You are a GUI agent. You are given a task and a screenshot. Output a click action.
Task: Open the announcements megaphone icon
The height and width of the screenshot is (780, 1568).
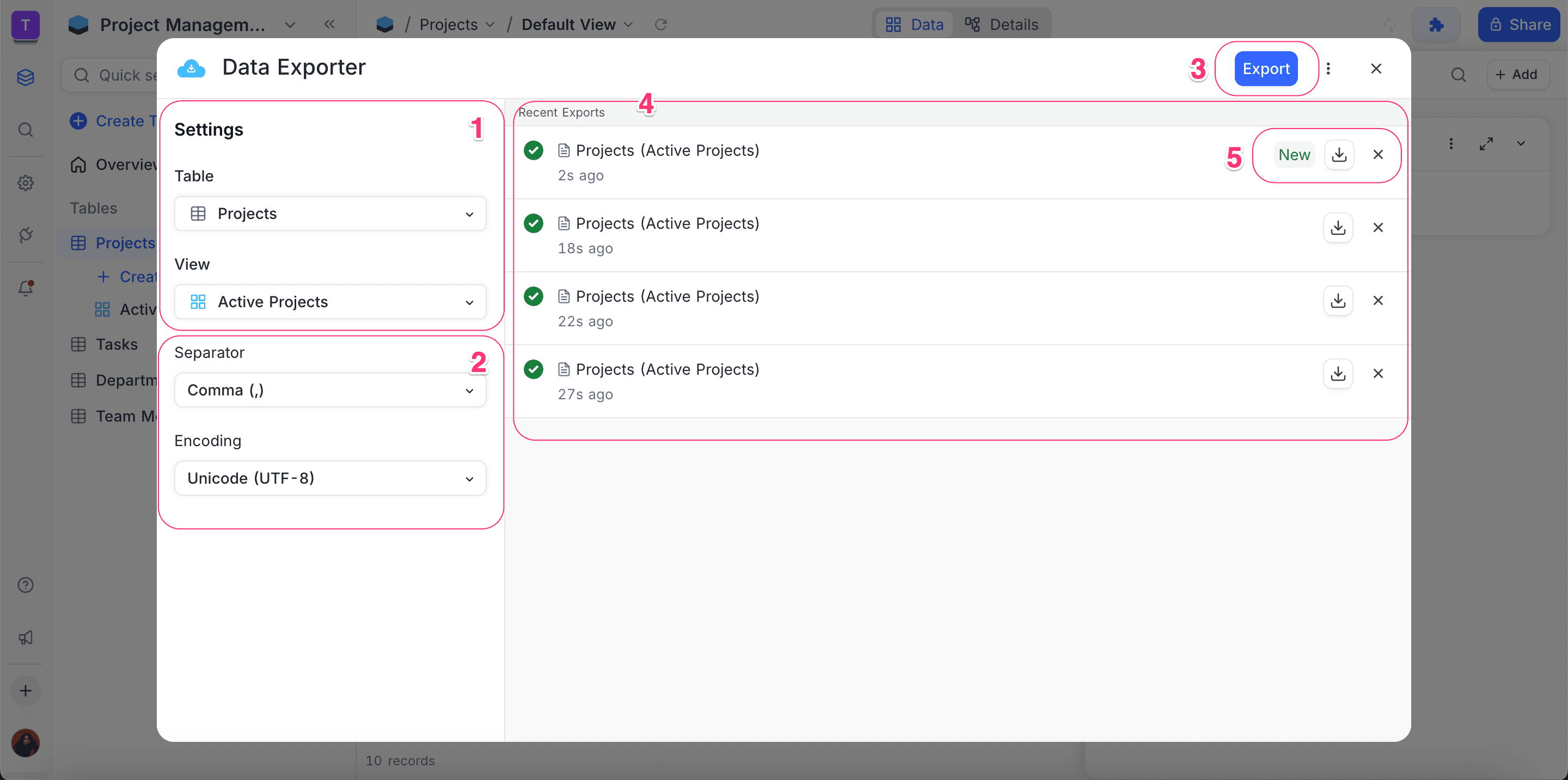(x=26, y=637)
